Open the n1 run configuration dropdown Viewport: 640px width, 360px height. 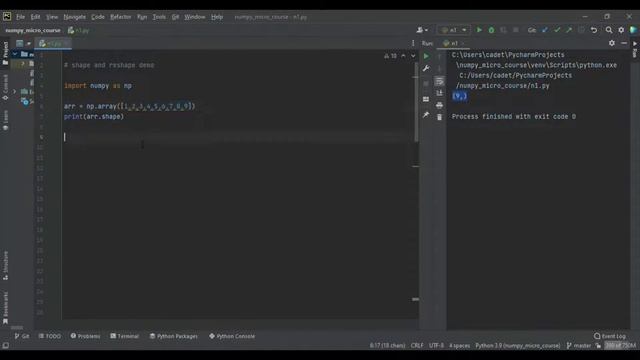[454, 30]
